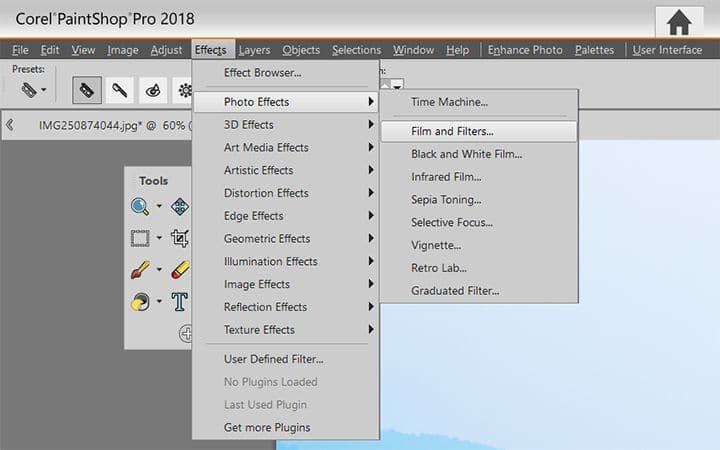Select the Eraser tool
Image resolution: width=720 pixels, height=450 pixels.
180,270
